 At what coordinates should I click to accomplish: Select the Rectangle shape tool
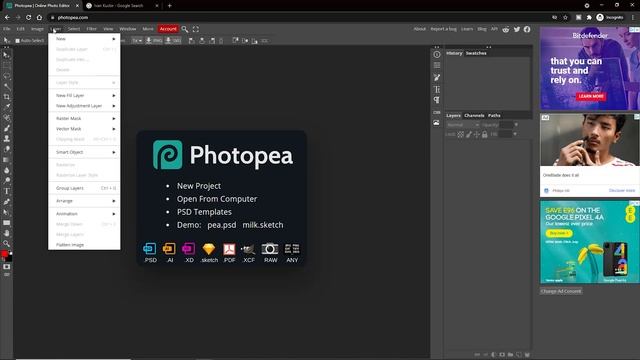click(7, 223)
